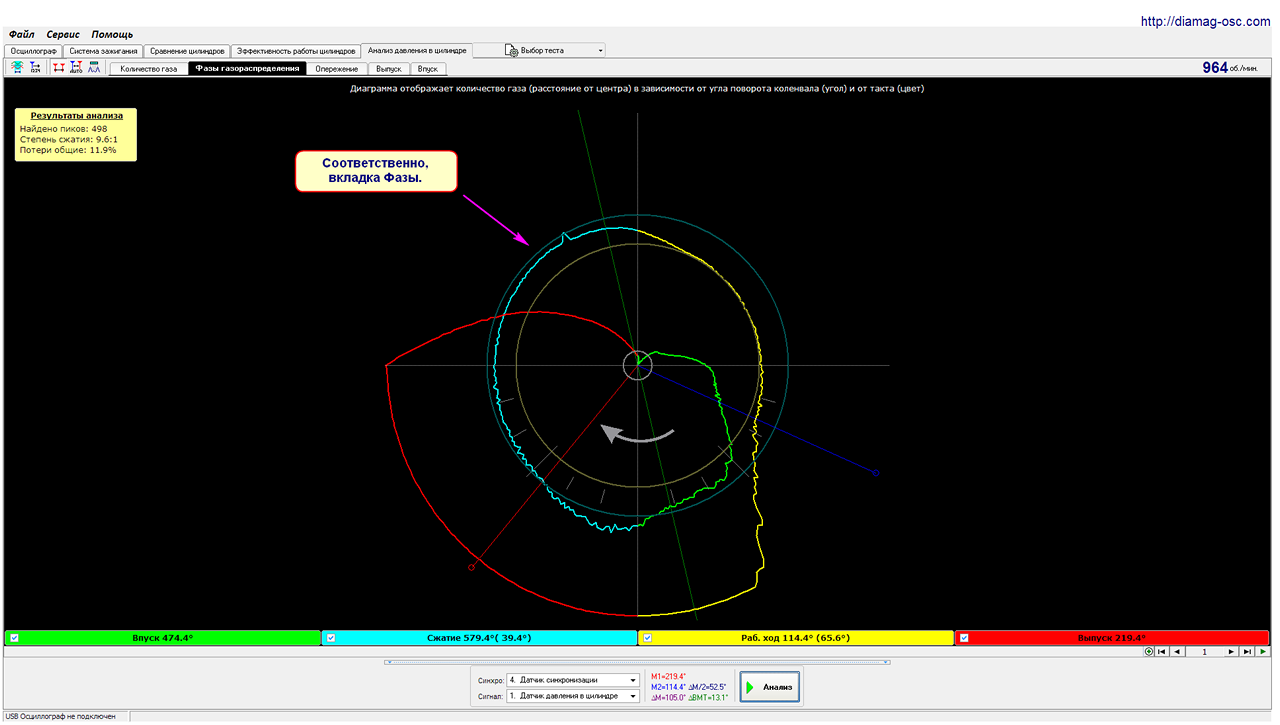
Task: Start playback with green play arrow
Action: [x=1263, y=651]
